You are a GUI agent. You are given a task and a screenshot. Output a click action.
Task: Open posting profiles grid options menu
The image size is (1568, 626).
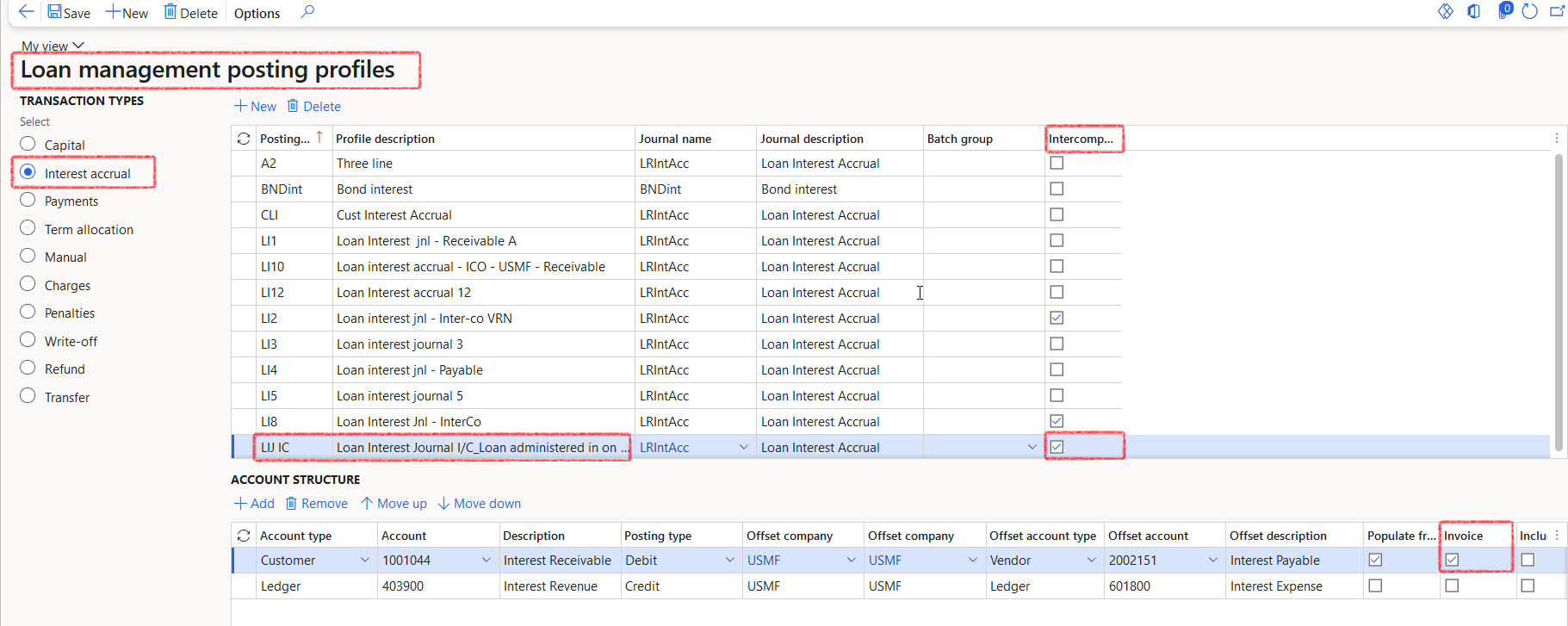click(x=1557, y=138)
